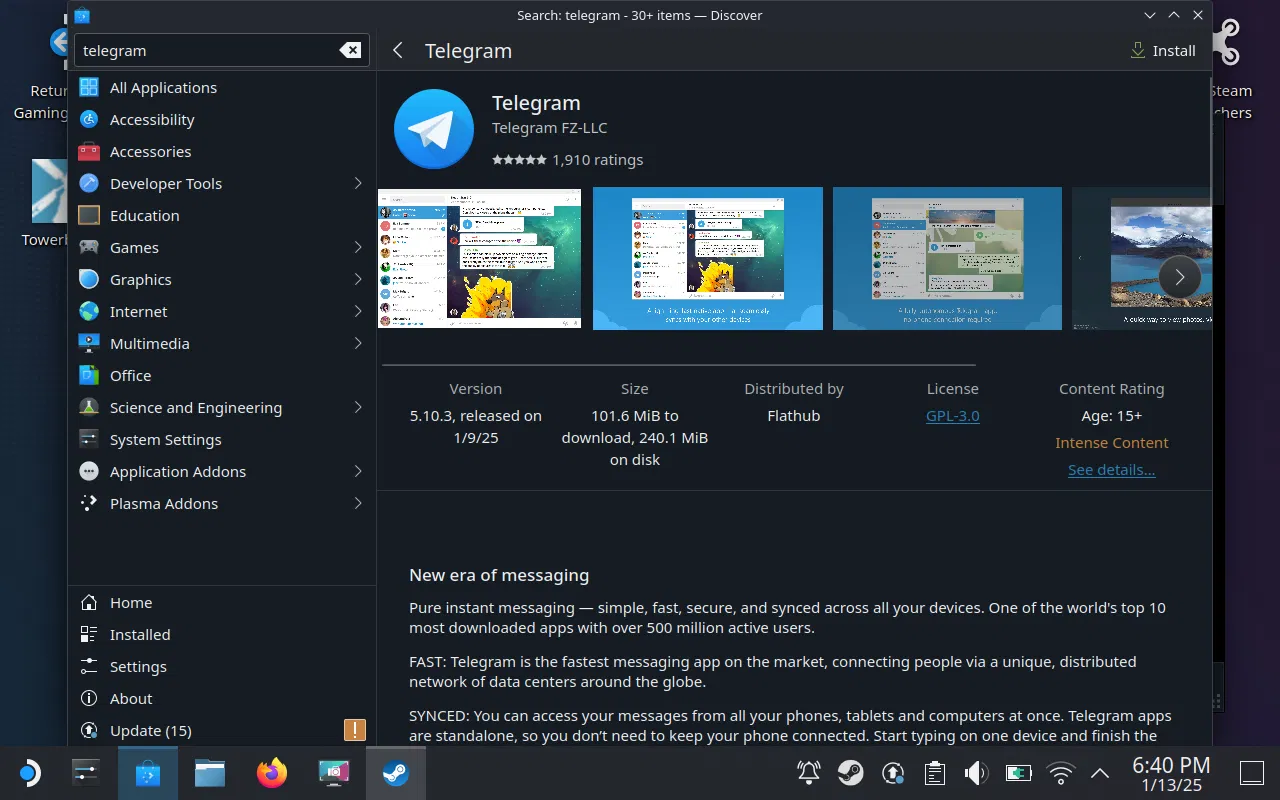Click the Discover taskbar icon
Viewport: 1280px width, 800px height.
pyautogui.click(x=148, y=773)
